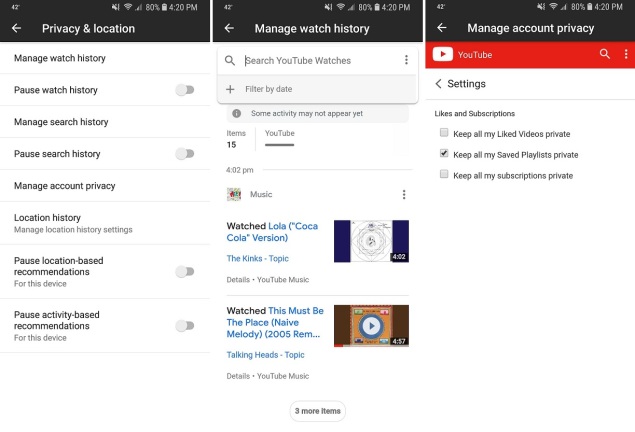Click the YouTube logo in the red header

point(443,54)
